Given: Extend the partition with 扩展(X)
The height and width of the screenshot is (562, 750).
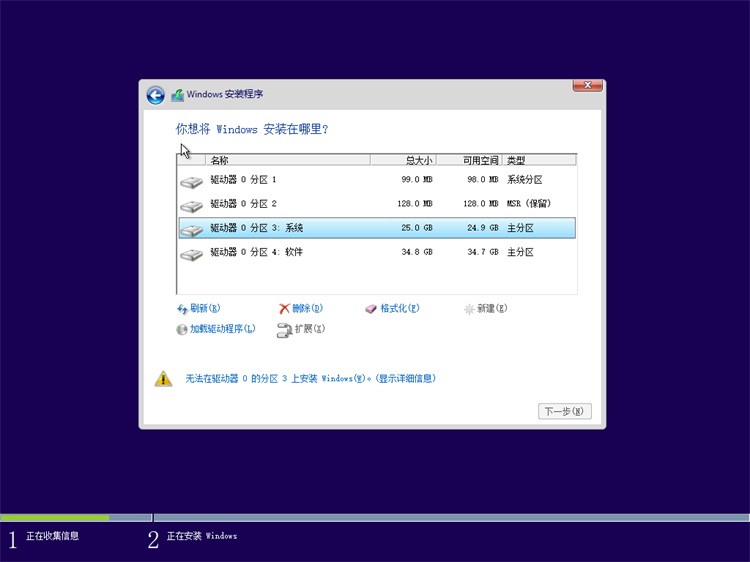Looking at the screenshot, I should pyautogui.click(x=310, y=329).
